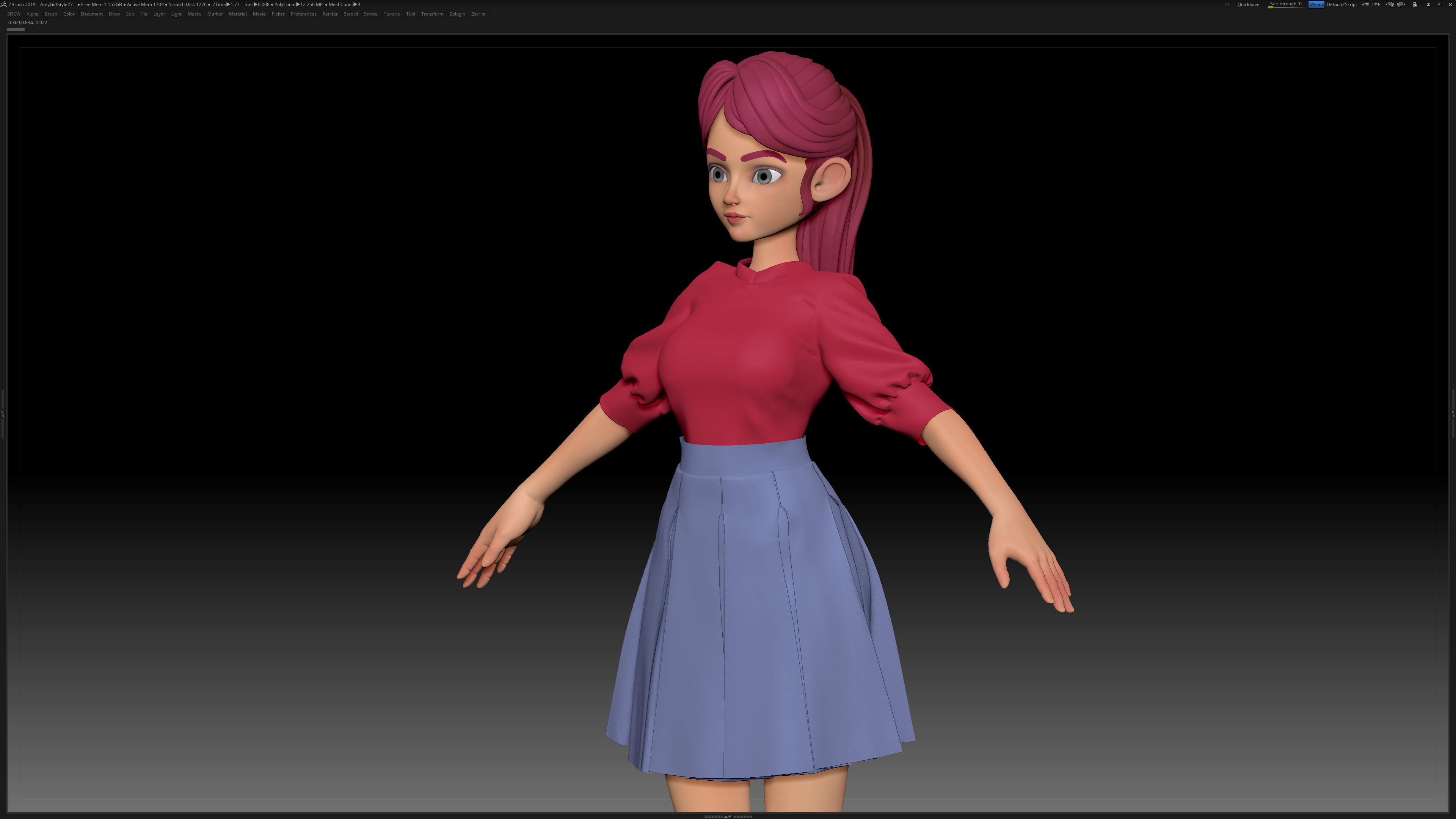The height and width of the screenshot is (819, 1456).
Task: Click the AmyGirlStyle27 file name
Action: (56, 5)
